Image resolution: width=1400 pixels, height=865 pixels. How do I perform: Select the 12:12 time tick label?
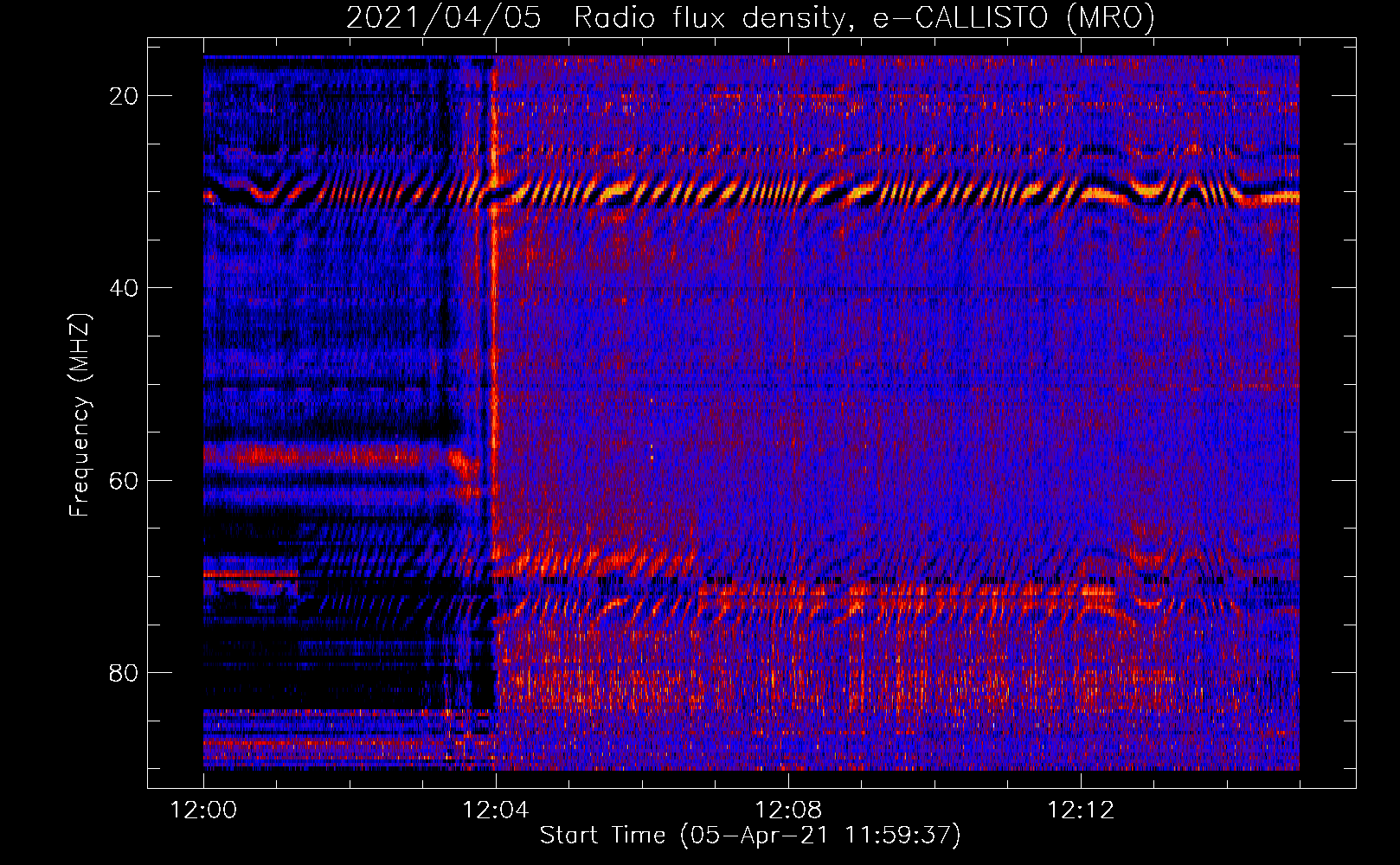1081,811
